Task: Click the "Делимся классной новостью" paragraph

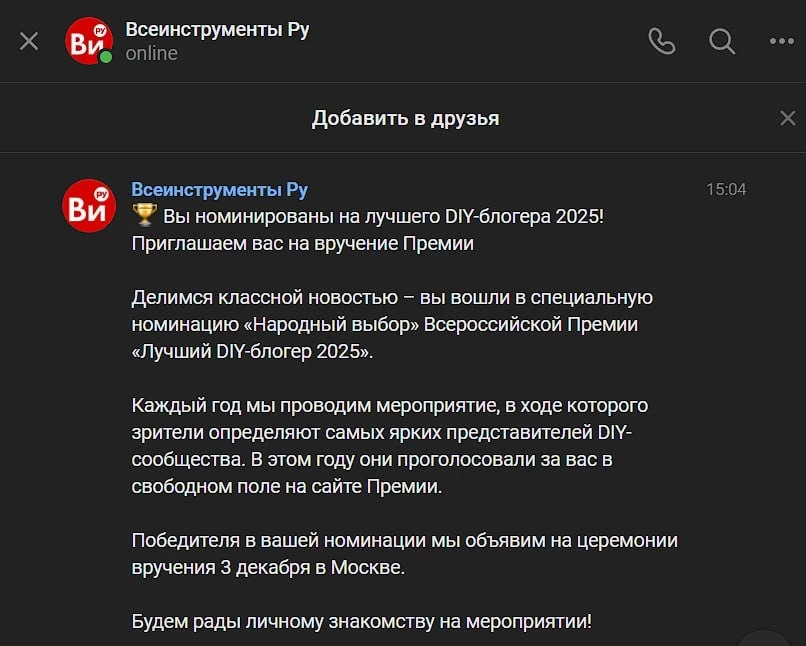Action: coord(392,324)
